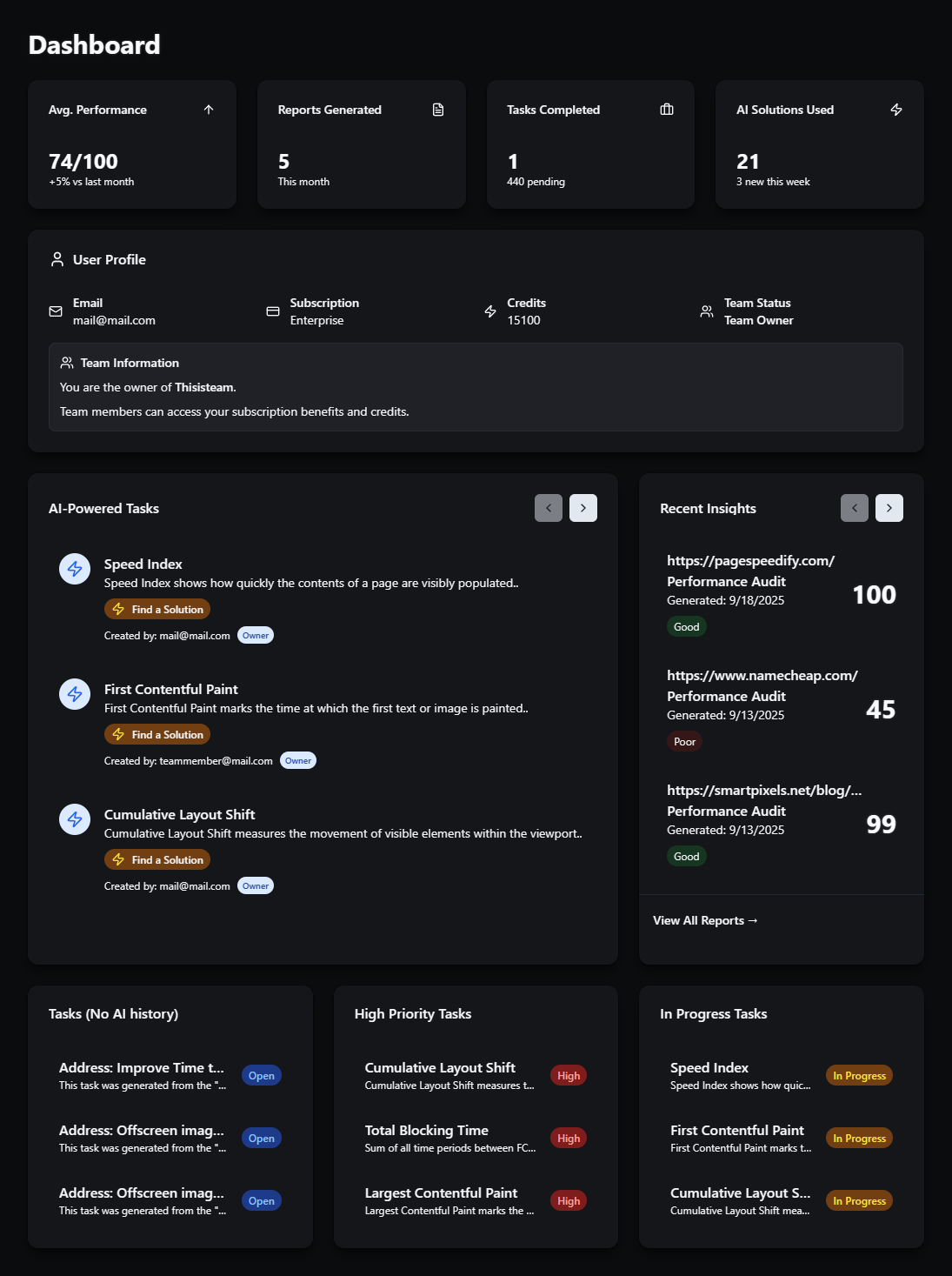This screenshot has width=952, height=1276.
Task: Click the Credits lightning bolt icon
Action: [x=489, y=311]
